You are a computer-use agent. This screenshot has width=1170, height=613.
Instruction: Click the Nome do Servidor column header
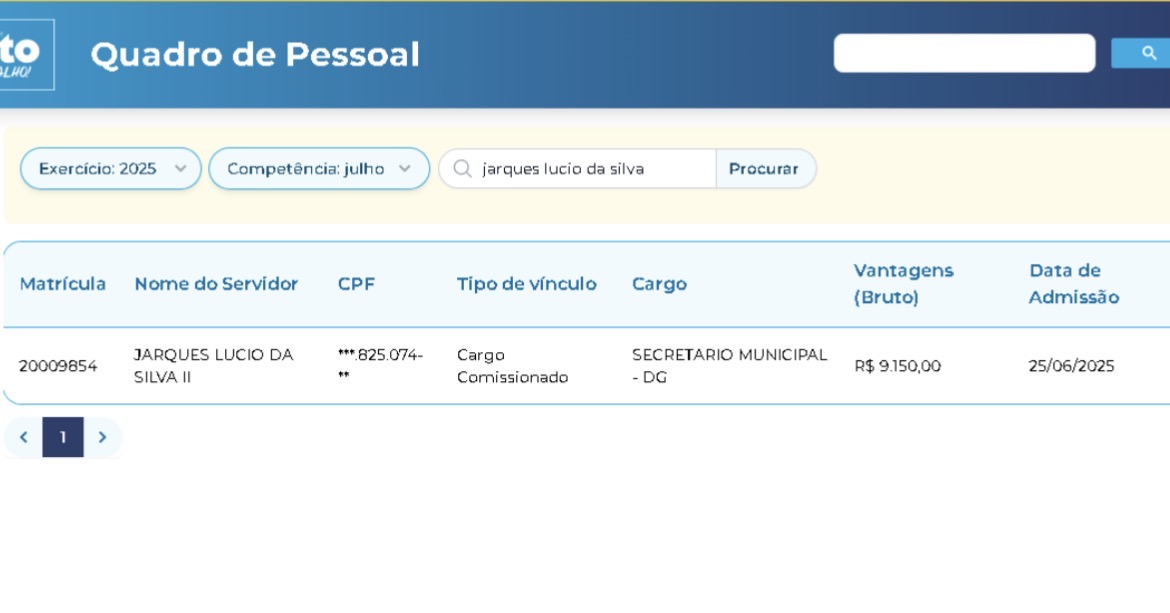click(x=216, y=283)
